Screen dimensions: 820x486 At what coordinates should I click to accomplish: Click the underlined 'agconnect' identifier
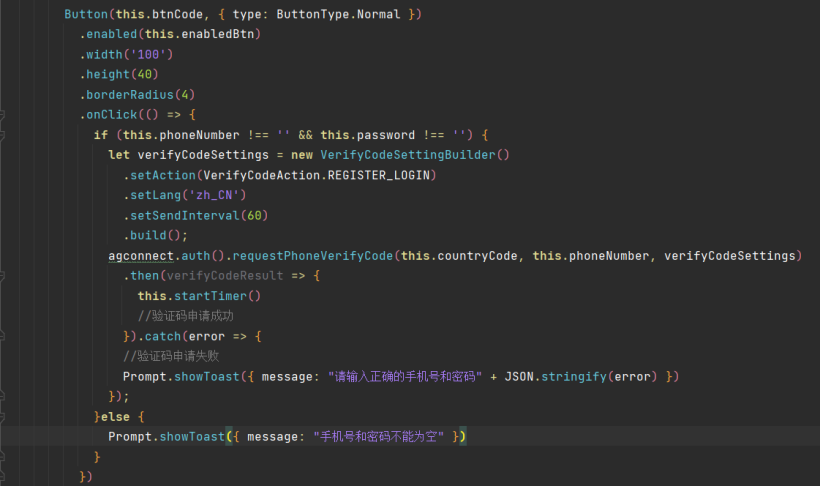[x=141, y=256]
